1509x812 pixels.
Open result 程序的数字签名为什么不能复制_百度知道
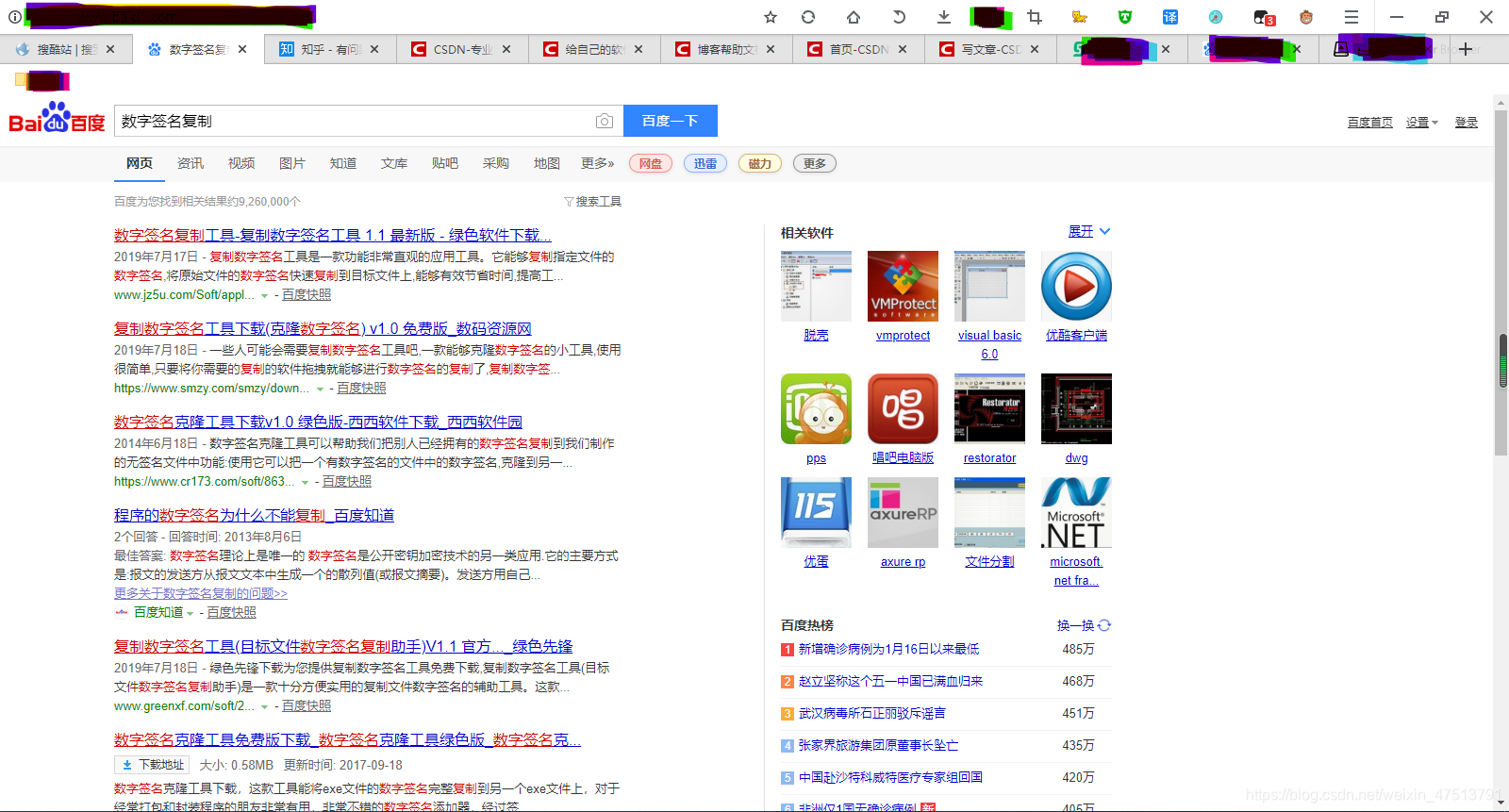(254, 515)
